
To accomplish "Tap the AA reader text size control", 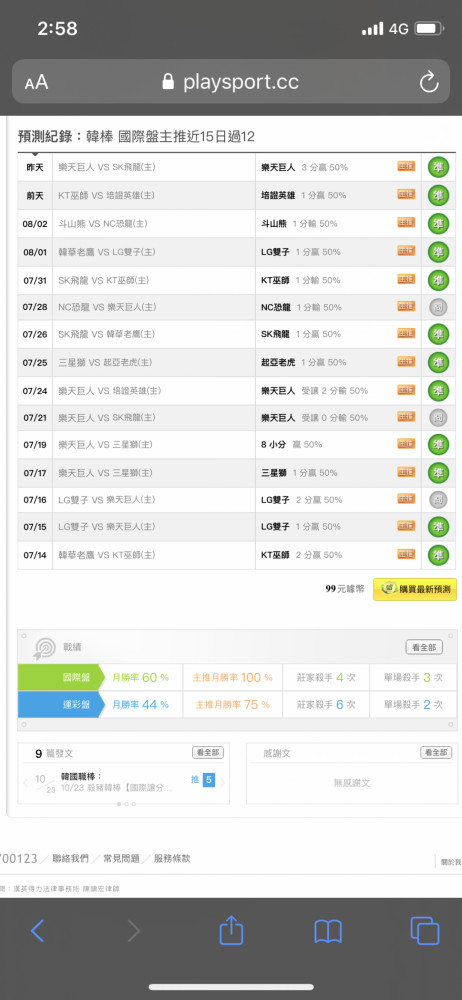I will (x=36, y=82).
